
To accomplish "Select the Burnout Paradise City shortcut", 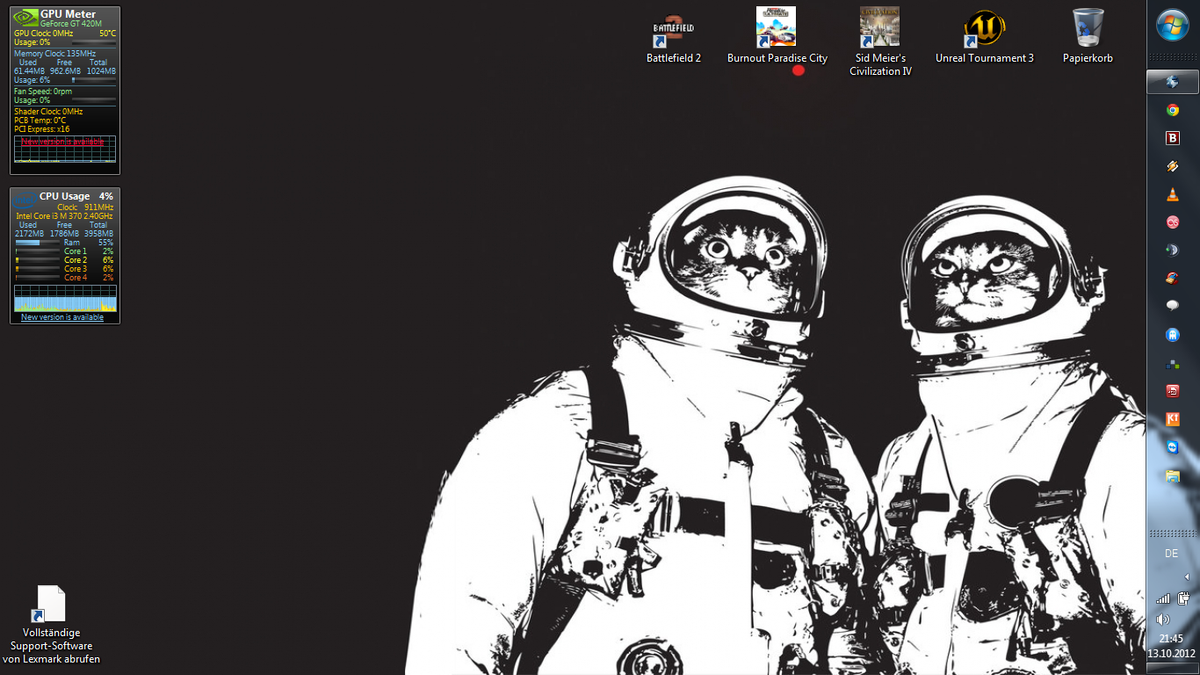I will click(777, 36).
